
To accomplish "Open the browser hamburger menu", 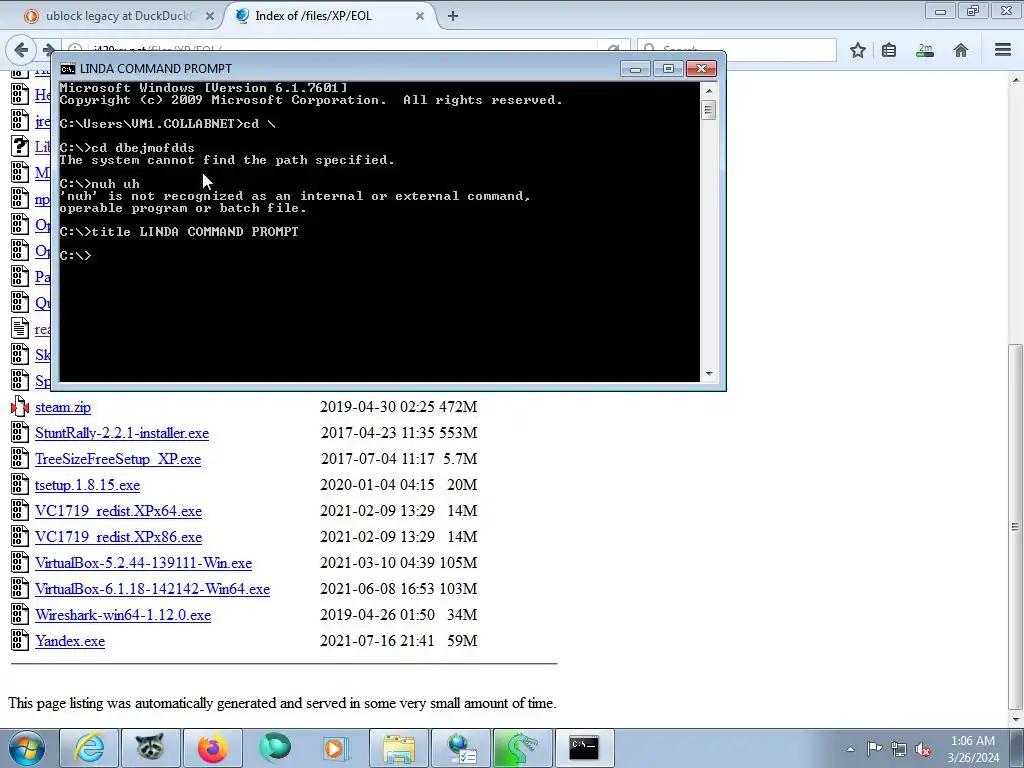I will pyautogui.click(x=1003, y=50).
